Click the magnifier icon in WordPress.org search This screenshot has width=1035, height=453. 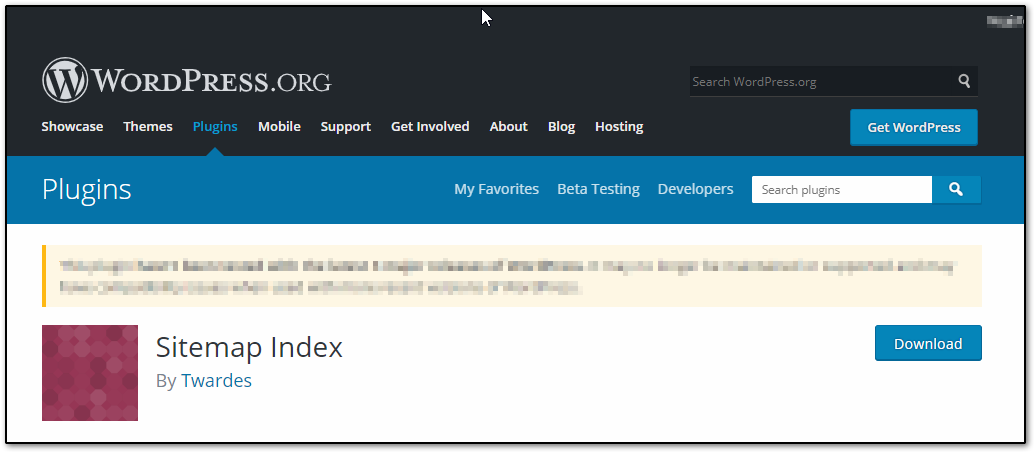pos(964,81)
